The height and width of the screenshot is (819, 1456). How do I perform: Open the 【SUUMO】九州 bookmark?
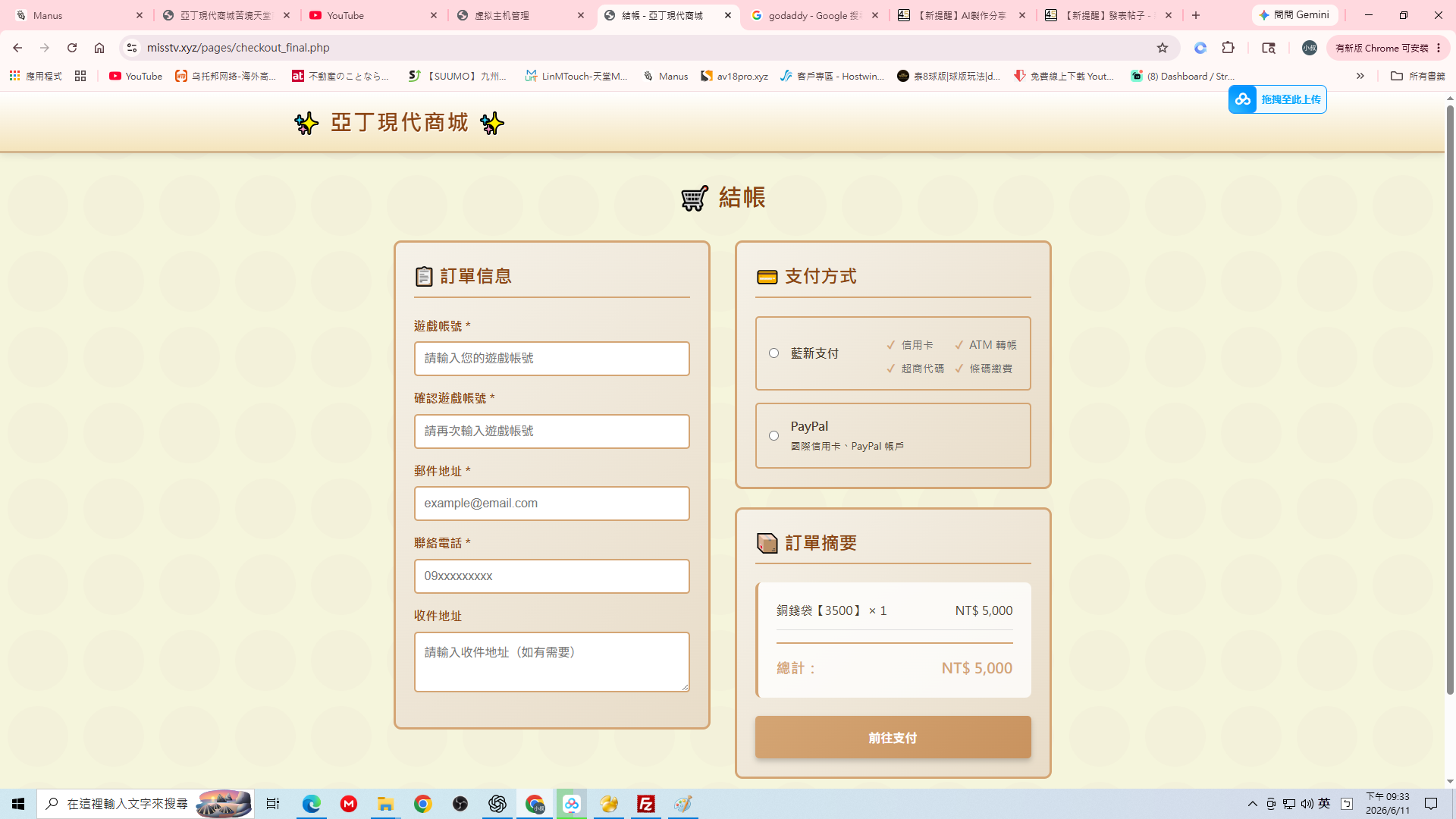(x=458, y=76)
